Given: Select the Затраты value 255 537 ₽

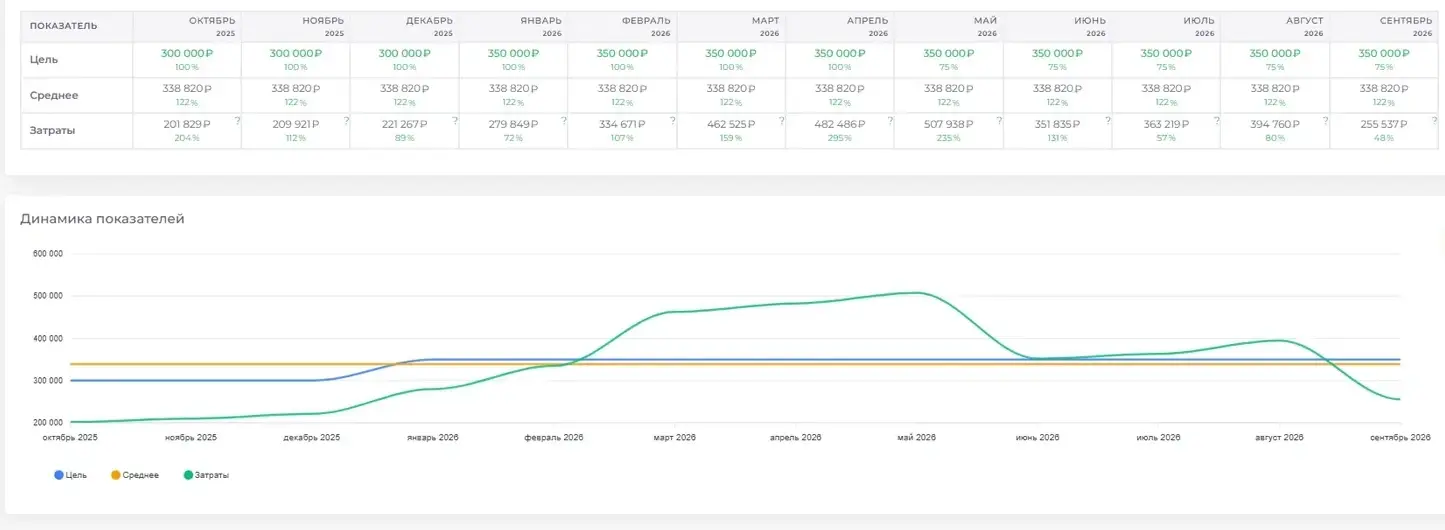Looking at the screenshot, I should (1385, 124).
